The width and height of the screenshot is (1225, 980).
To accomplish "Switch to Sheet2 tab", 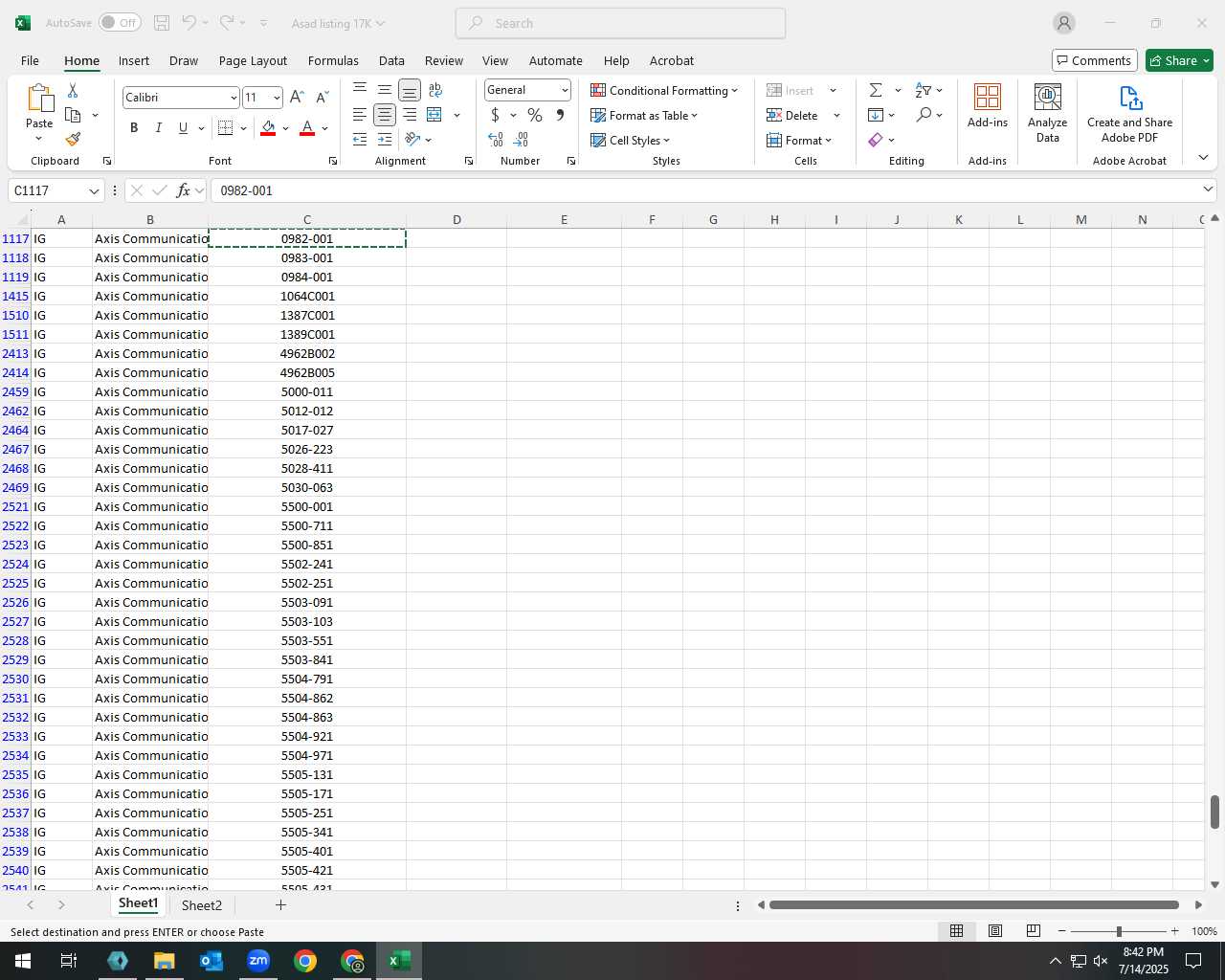I will (202, 905).
